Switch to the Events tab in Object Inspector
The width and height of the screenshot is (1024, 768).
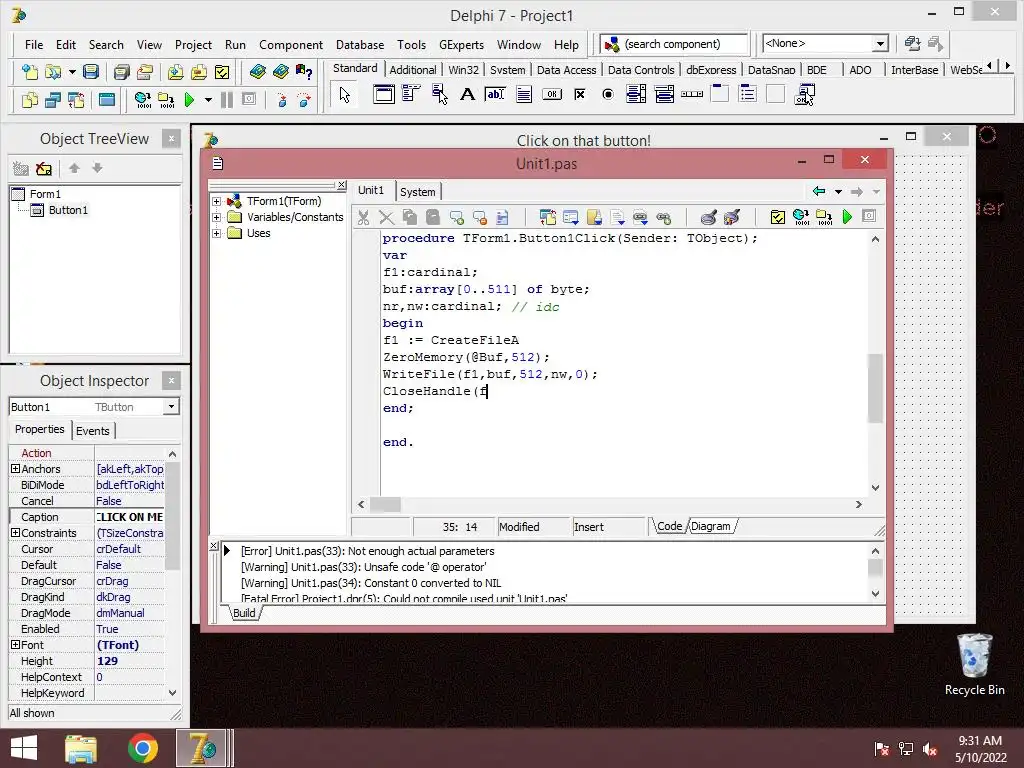93,431
